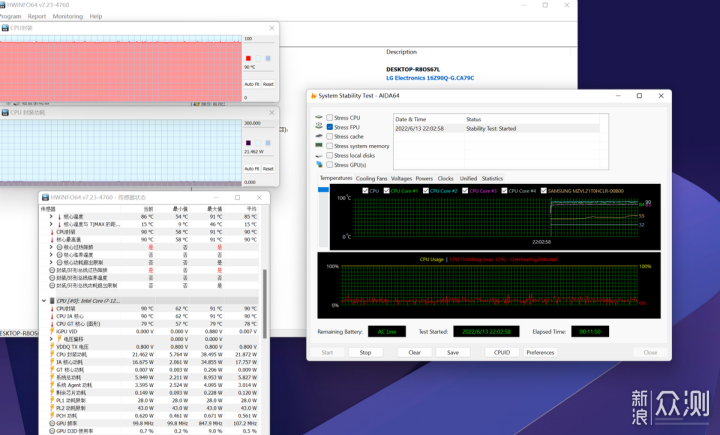
Task: Click the Preferences button
Action: point(540,352)
